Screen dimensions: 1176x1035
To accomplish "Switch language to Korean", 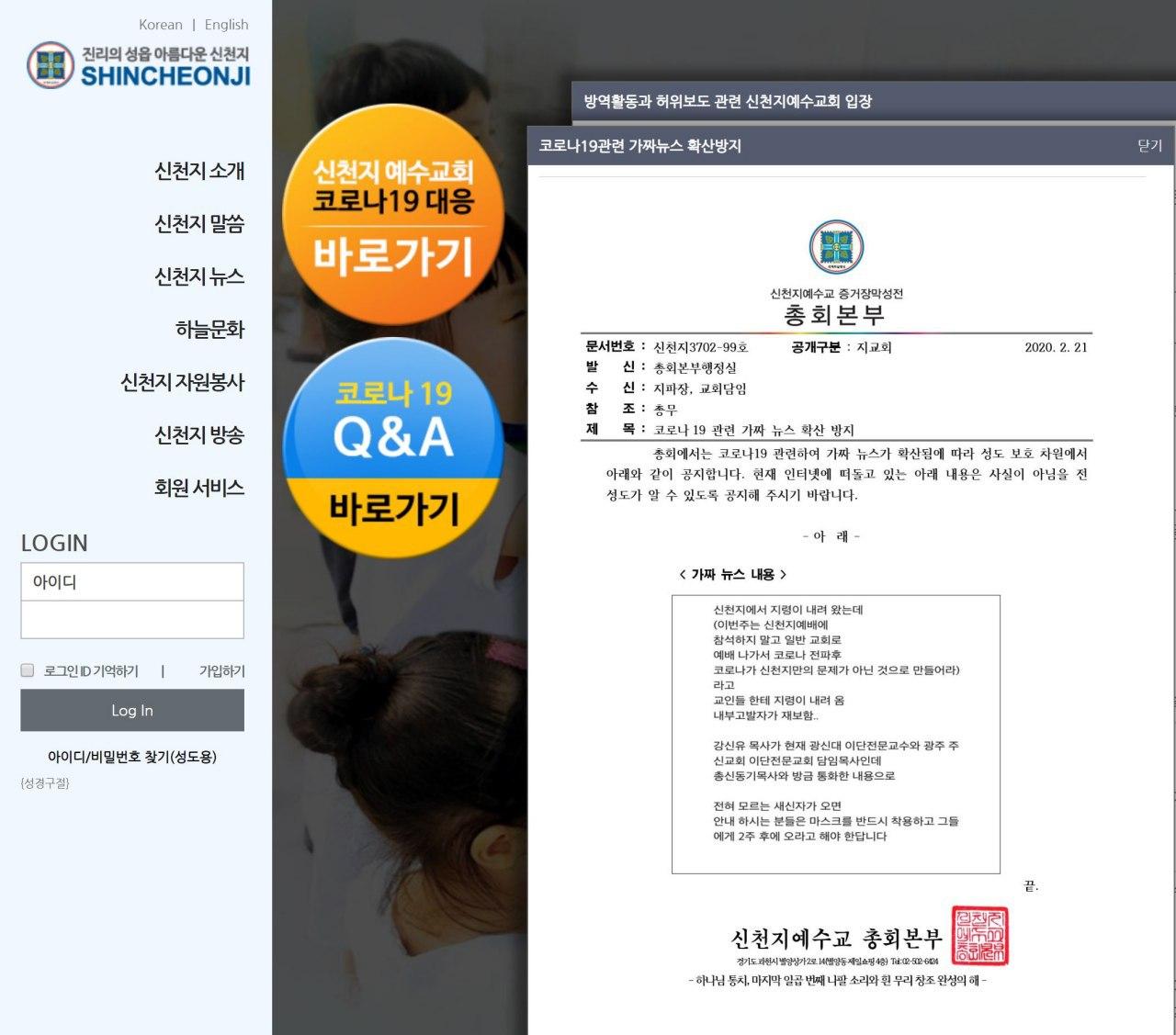I will click(161, 25).
